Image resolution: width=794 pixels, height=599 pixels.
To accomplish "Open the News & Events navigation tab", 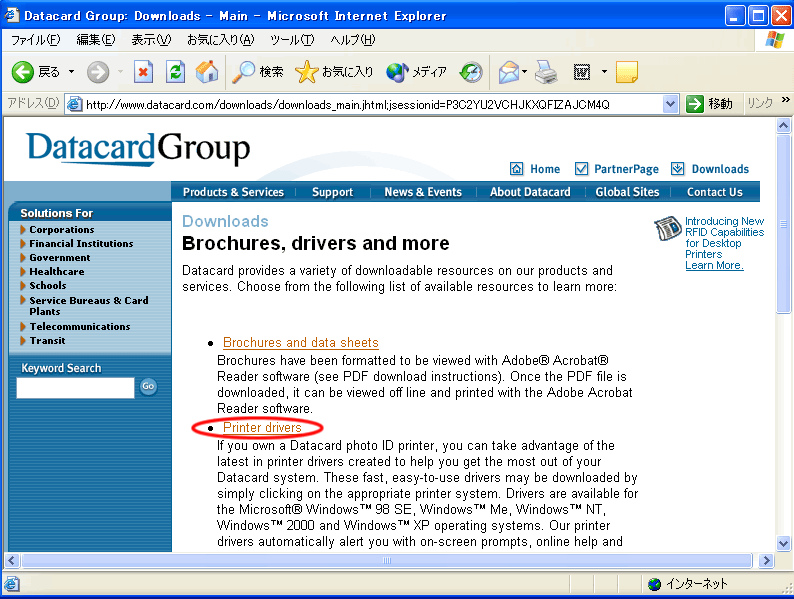I will [x=423, y=192].
